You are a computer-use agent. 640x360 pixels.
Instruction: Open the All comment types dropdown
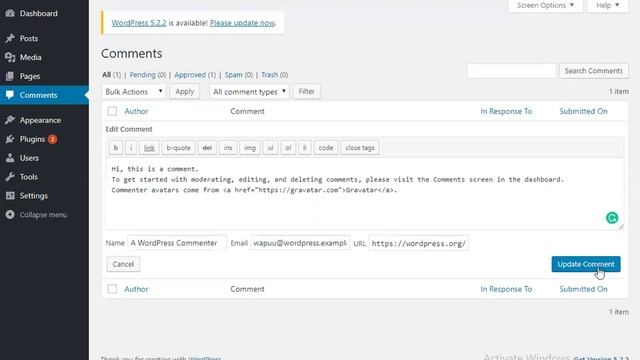pyautogui.click(x=249, y=91)
